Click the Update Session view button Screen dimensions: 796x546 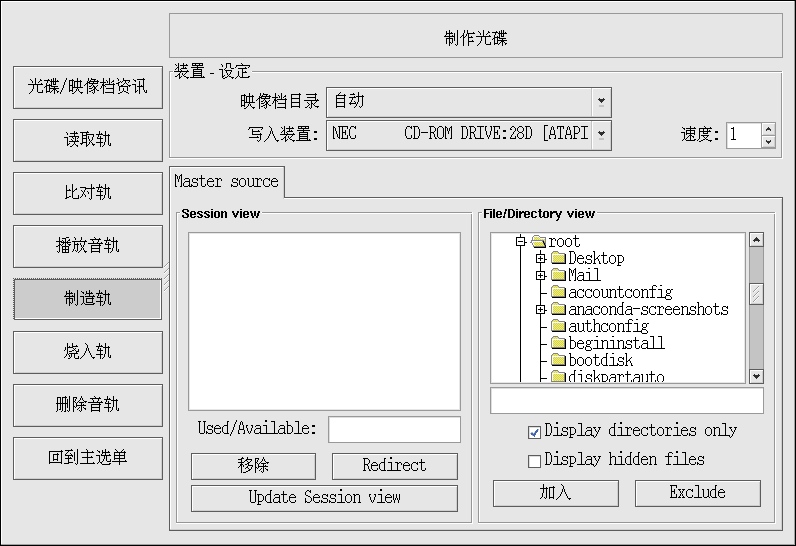coord(324,497)
